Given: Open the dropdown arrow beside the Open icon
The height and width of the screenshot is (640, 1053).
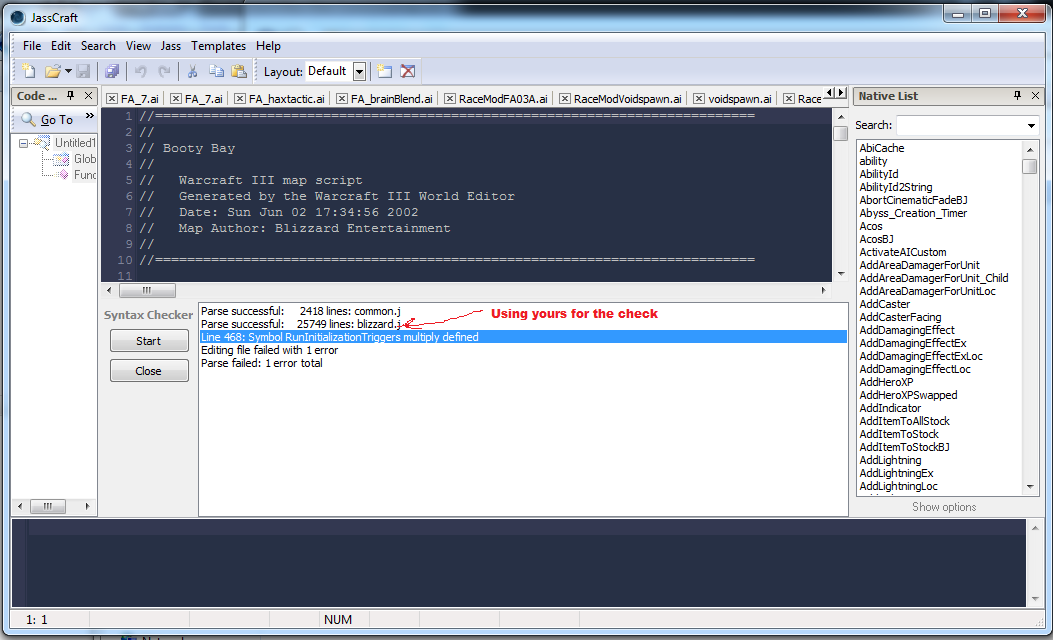Looking at the screenshot, I should click(x=68, y=71).
